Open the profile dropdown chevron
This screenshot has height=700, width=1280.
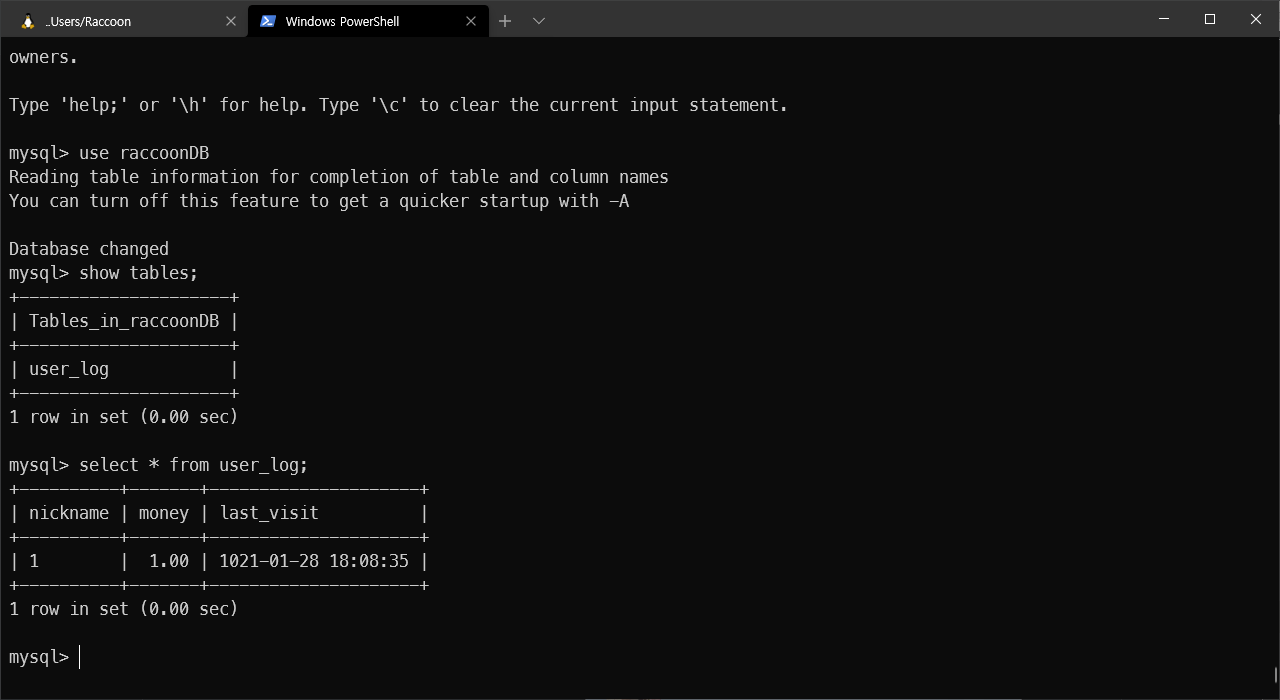[x=539, y=21]
